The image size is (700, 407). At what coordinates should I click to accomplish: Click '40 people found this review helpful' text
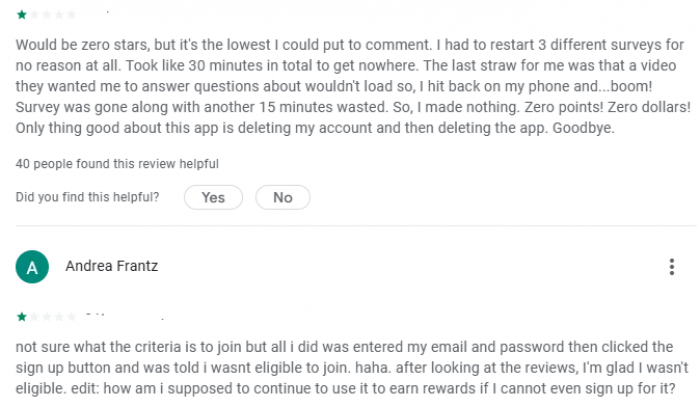click(117, 164)
